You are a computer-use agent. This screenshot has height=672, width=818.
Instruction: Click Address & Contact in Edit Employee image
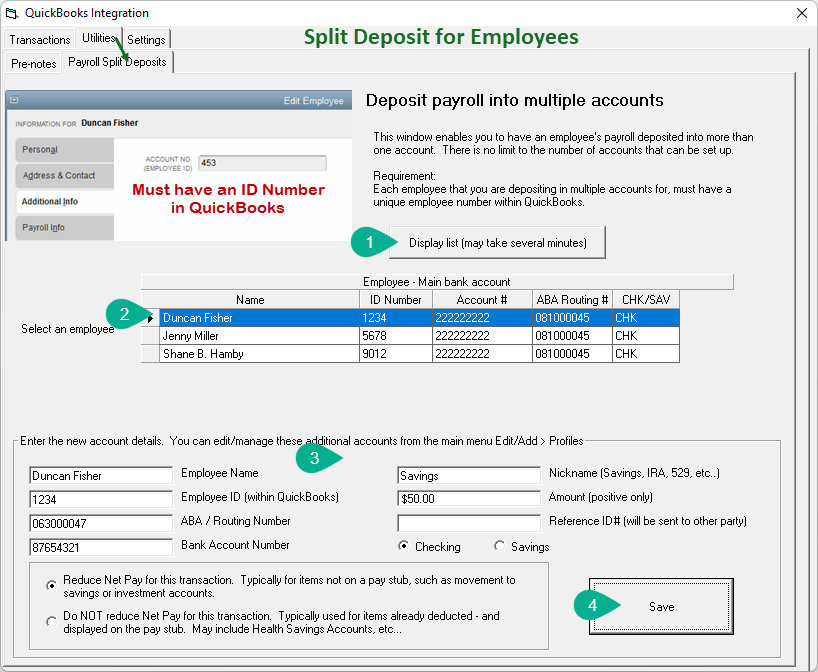point(65,176)
